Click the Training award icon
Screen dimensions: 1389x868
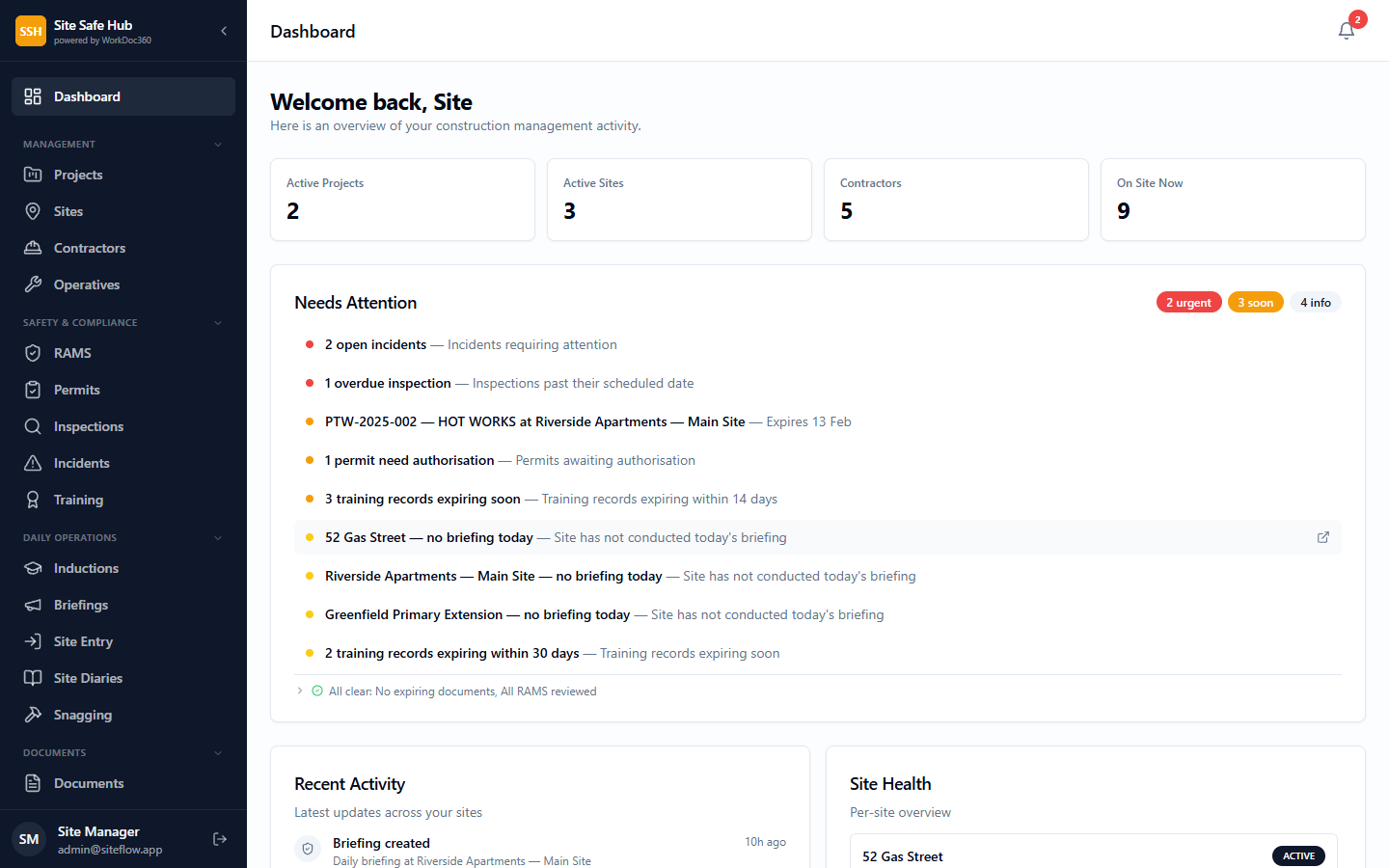pos(33,500)
